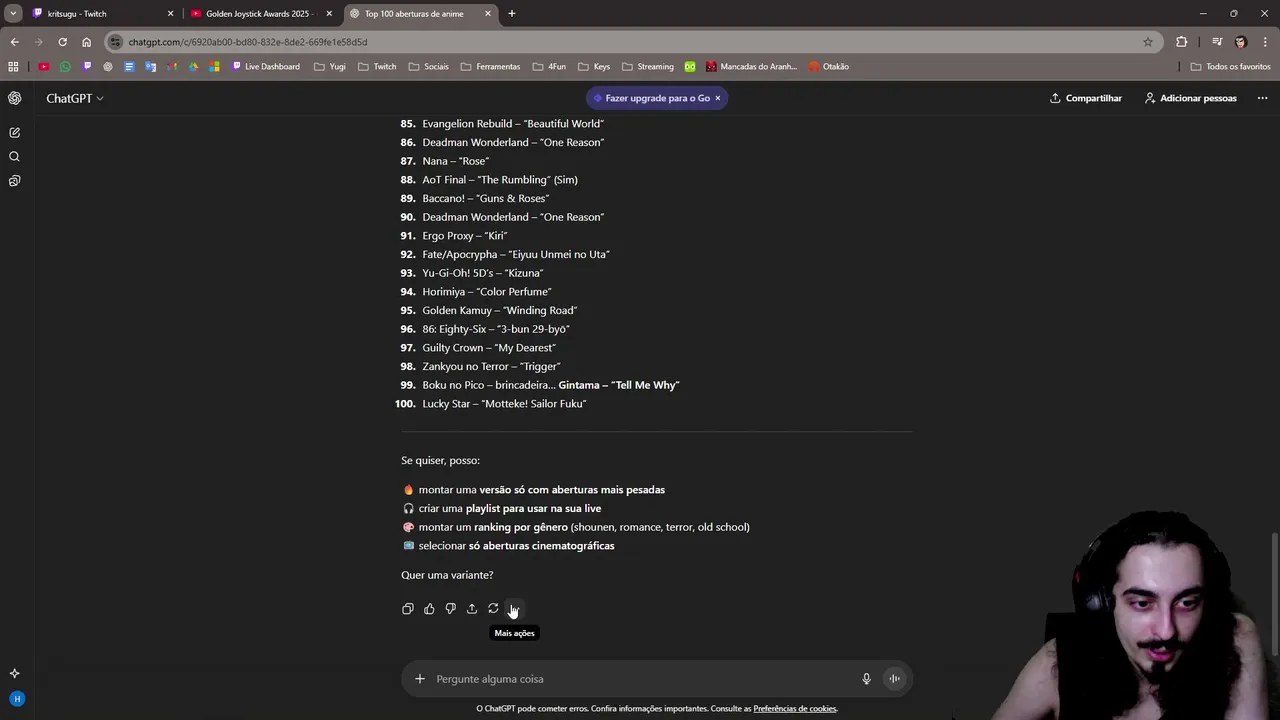The height and width of the screenshot is (720, 1280).
Task: Open the Mancadas do Aranh... bookmark
Action: pos(751,67)
